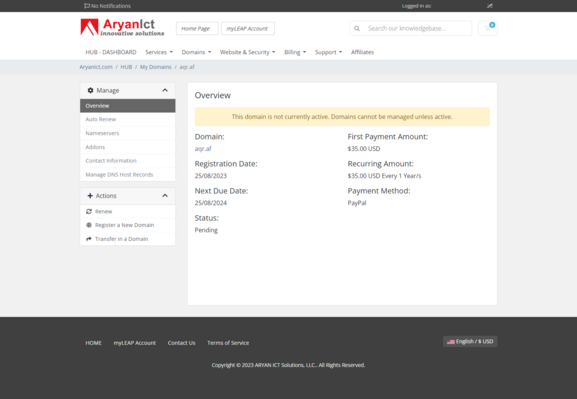Viewport: 577px width, 399px height.
Task: Click the $35.00 USD Every 1 Year/s text
Action: [385, 176]
